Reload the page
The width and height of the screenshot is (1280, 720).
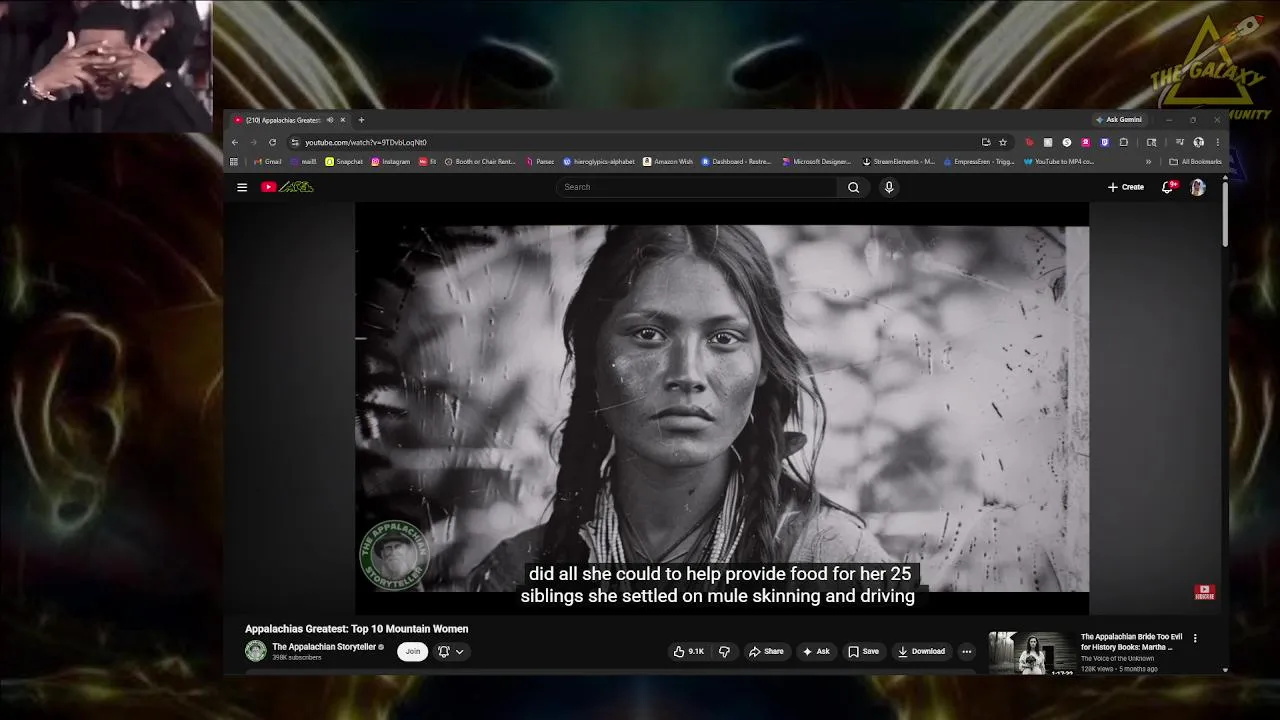(x=272, y=142)
